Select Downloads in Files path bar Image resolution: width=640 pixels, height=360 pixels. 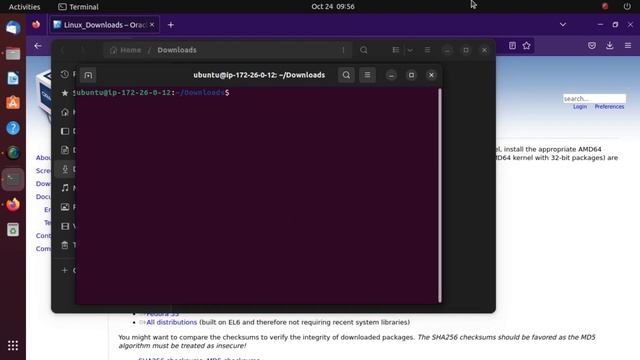coord(177,50)
